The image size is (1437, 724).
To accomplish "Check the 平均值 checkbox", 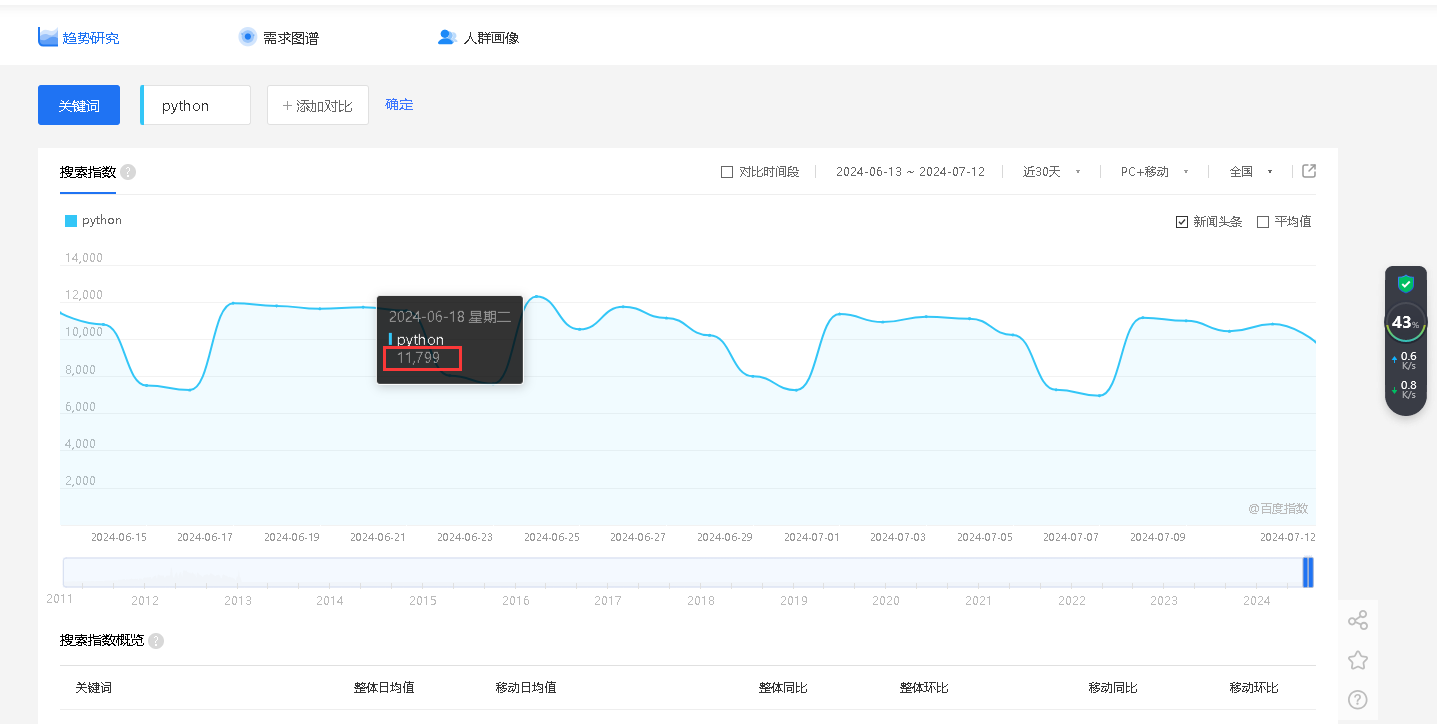I will click(1263, 222).
